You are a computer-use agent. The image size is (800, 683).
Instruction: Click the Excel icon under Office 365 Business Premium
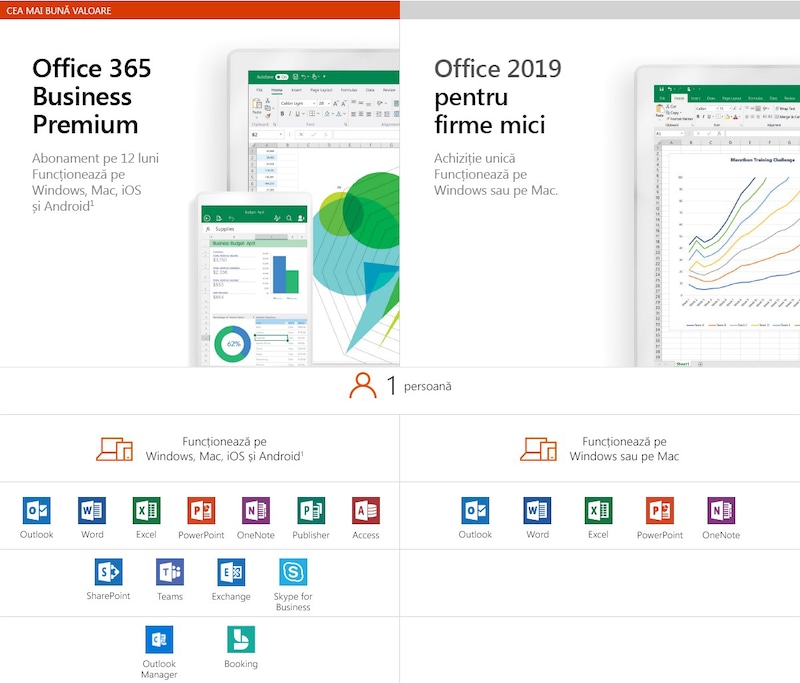[146, 511]
